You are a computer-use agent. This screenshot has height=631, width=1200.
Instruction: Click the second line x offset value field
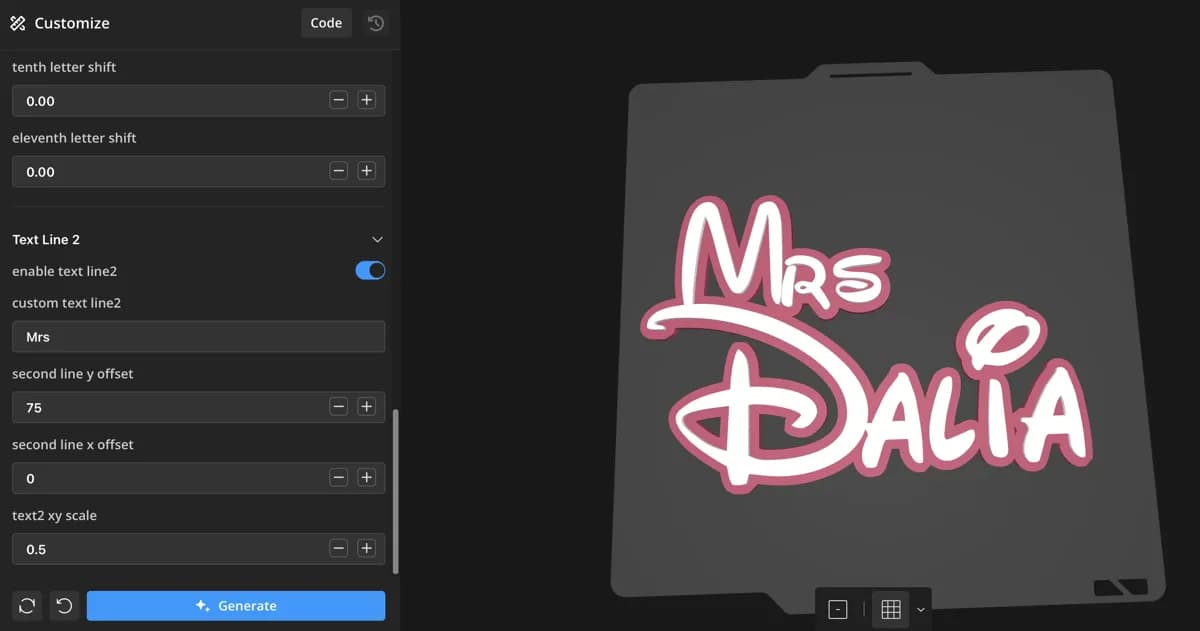click(198, 478)
